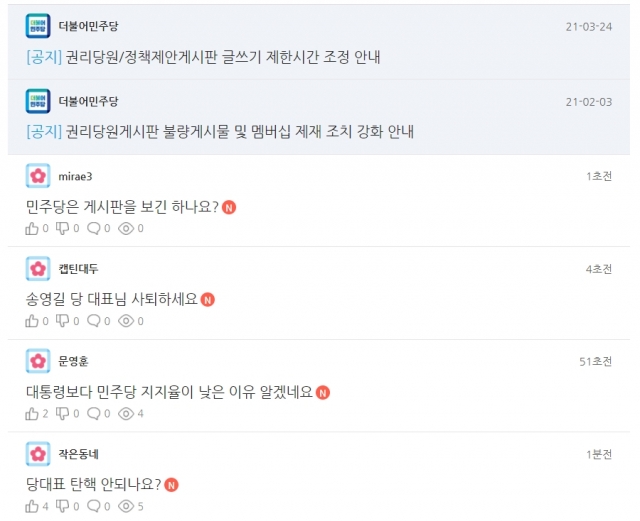Open the post 송영길 당 대표님 사퇴하세요
This screenshot has height=521, width=640.
coord(112,299)
